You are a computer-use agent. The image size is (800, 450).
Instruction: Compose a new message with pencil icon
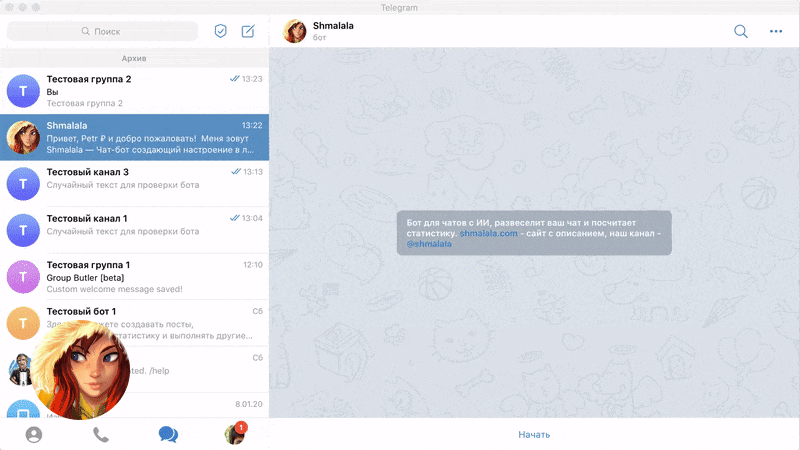click(248, 31)
